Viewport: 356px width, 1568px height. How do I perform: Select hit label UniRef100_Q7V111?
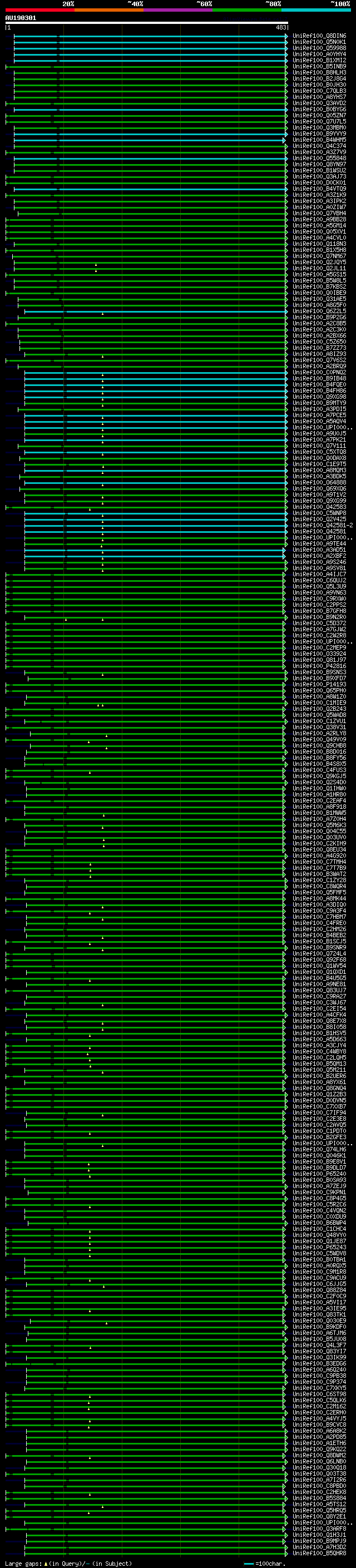point(319,446)
